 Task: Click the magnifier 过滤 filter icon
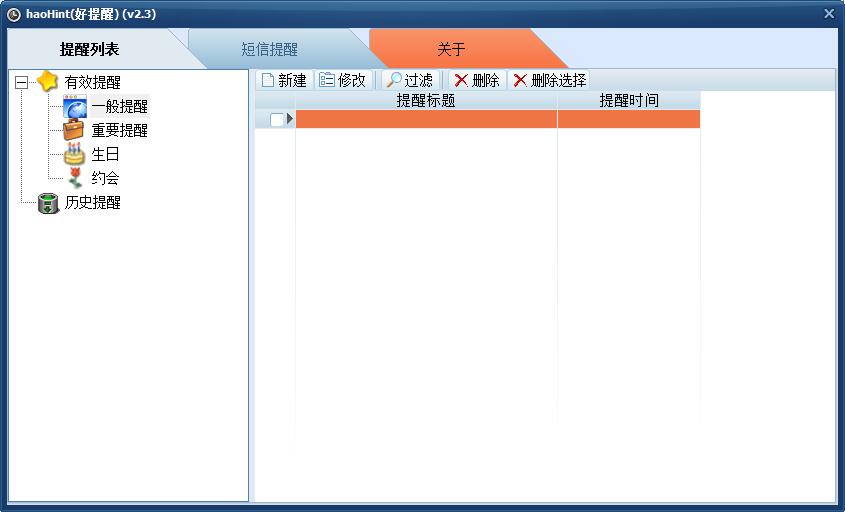394,80
